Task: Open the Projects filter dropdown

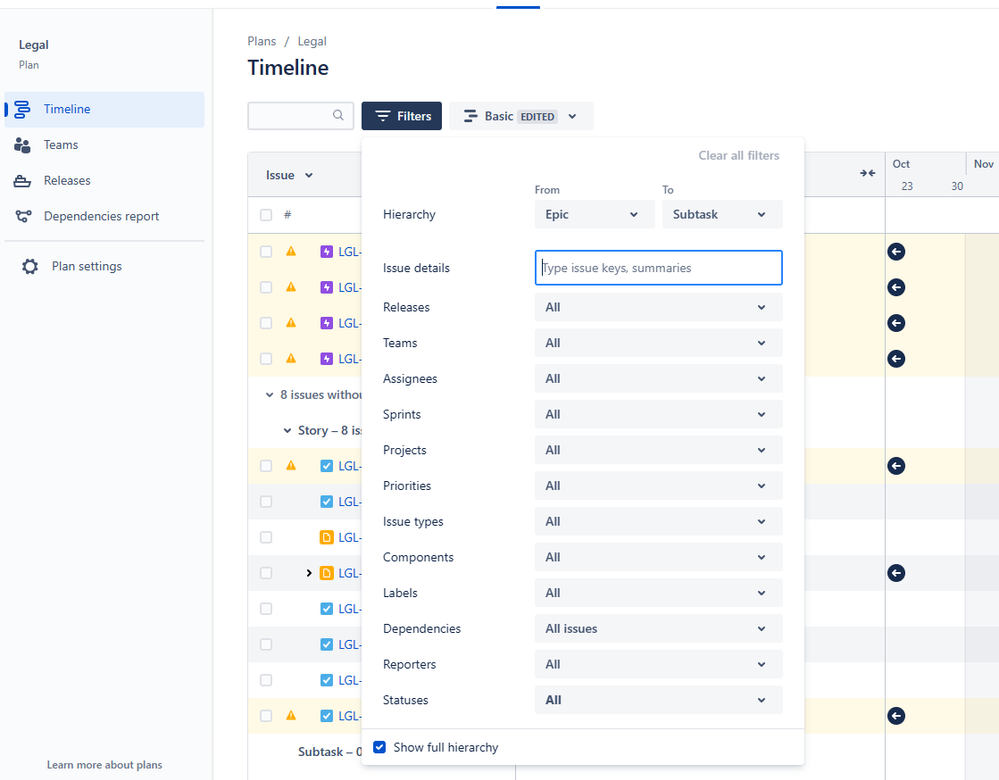Action: click(x=658, y=450)
